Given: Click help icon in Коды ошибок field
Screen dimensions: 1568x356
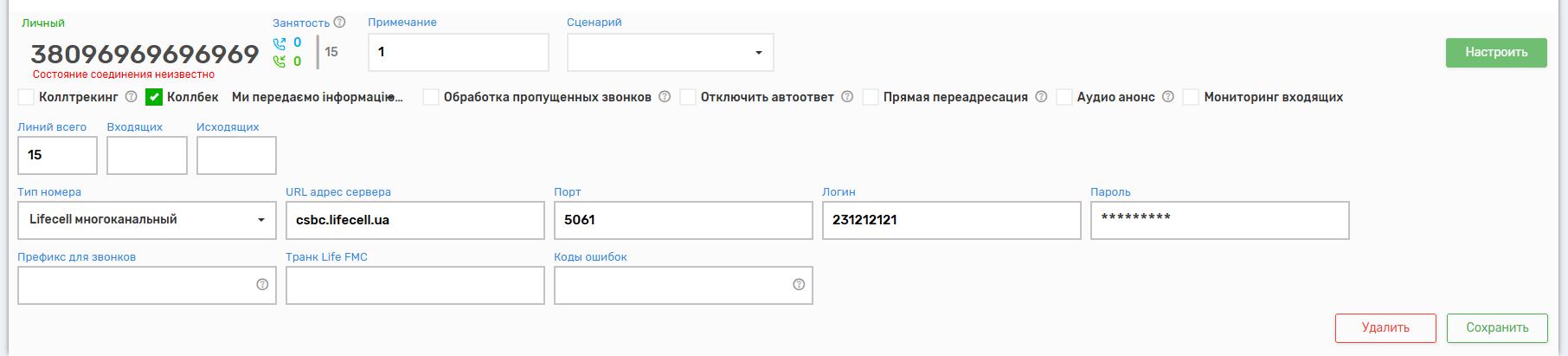Looking at the screenshot, I should 799,285.
